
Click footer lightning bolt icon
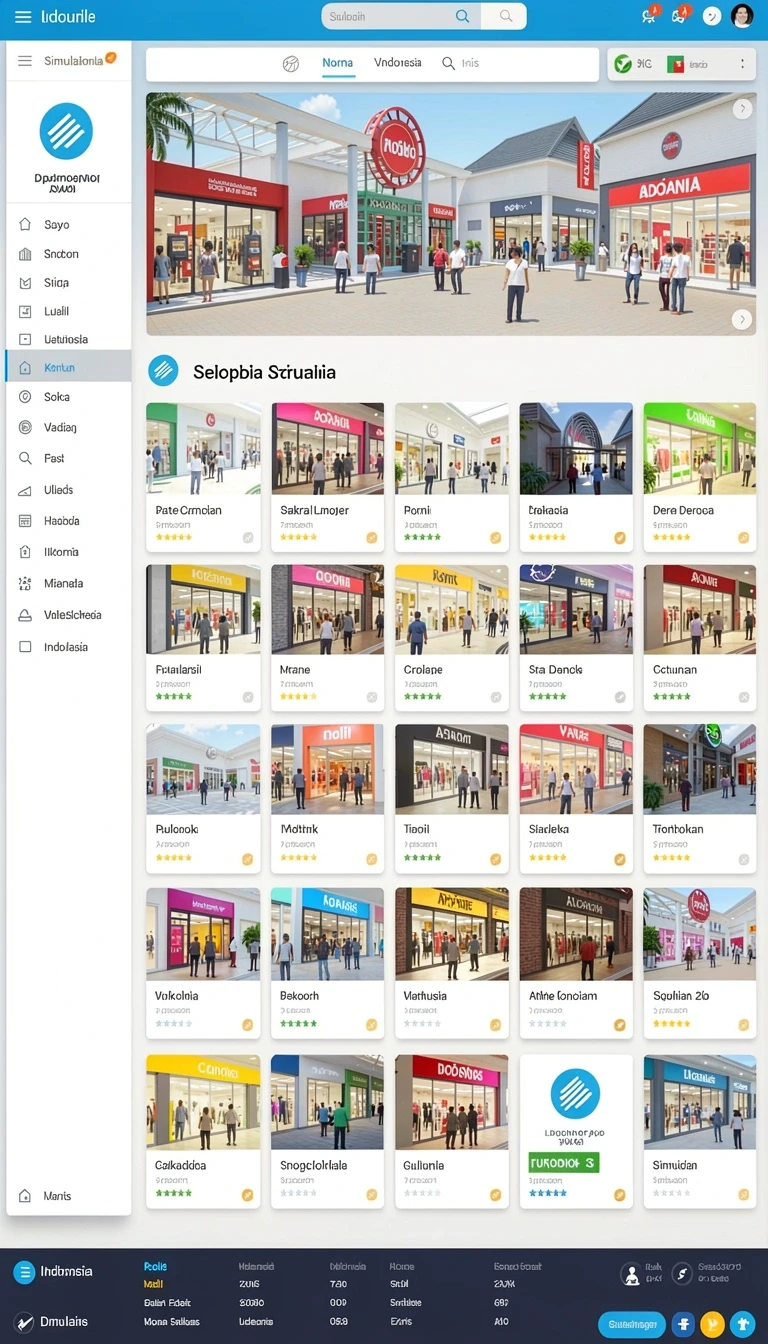682,1274
